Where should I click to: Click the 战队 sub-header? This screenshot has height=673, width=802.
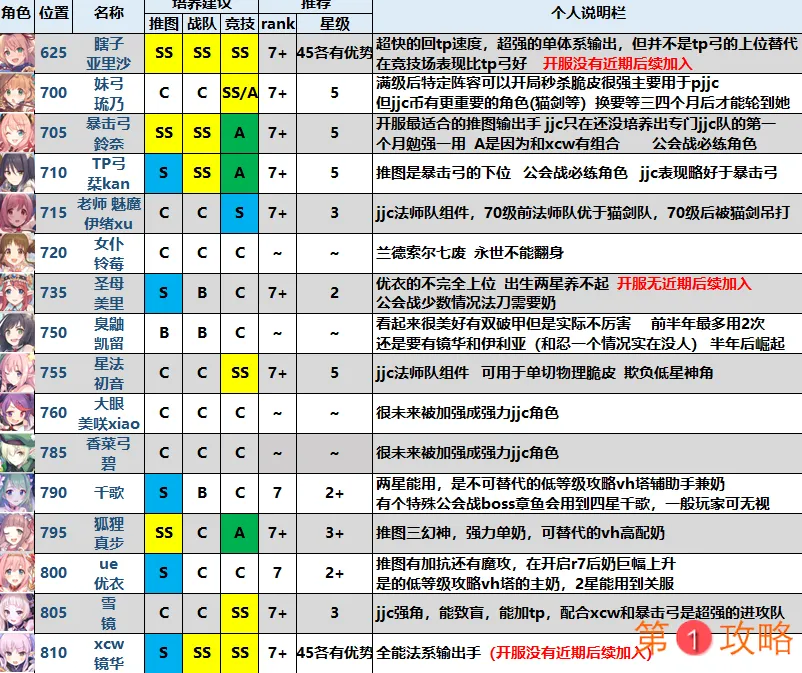click(x=202, y=24)
